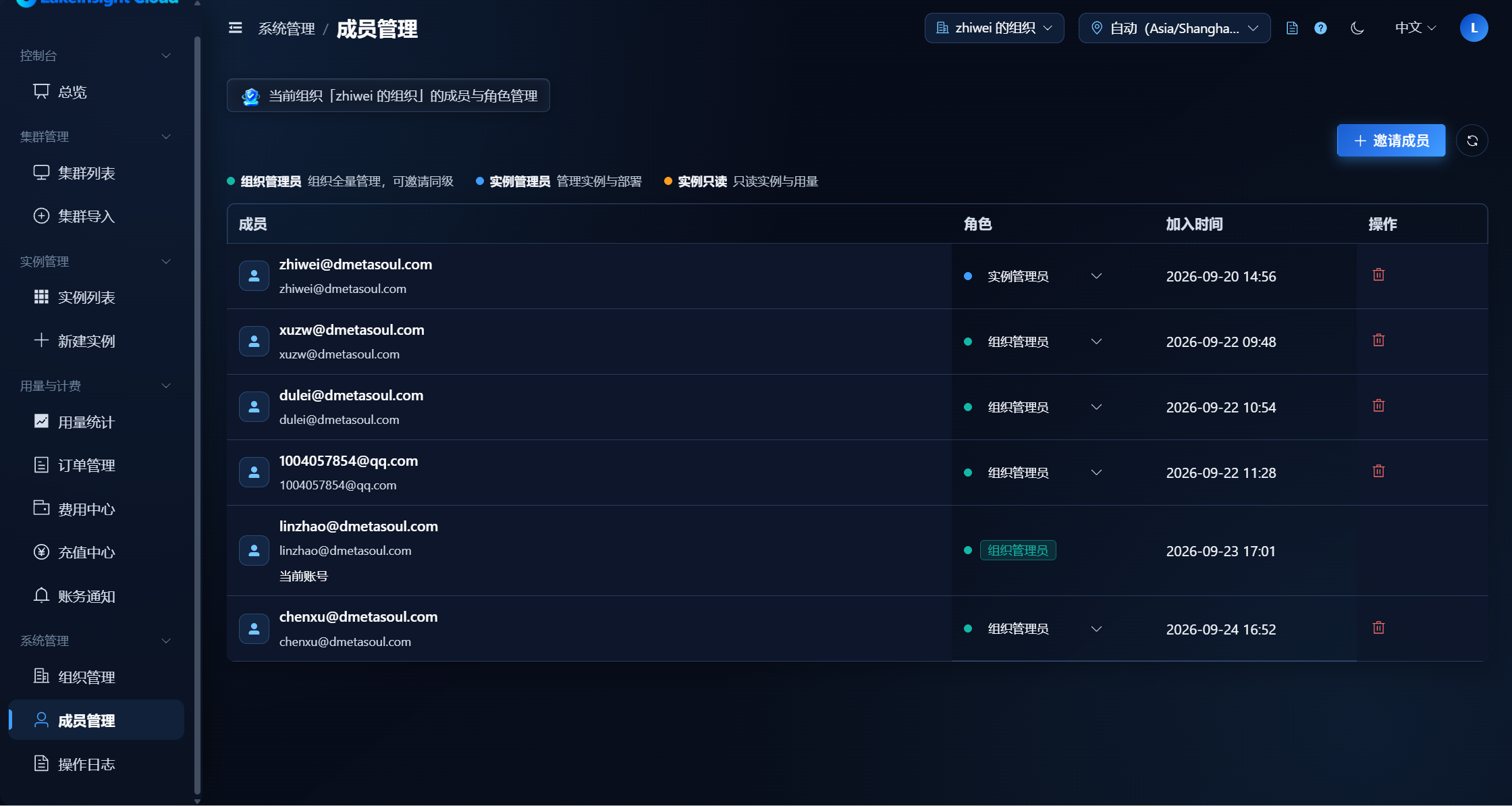1512x806 pixels.
Task: Delete member 1004057854@qq.com with trash icon
Action: tap(1378, 471)
